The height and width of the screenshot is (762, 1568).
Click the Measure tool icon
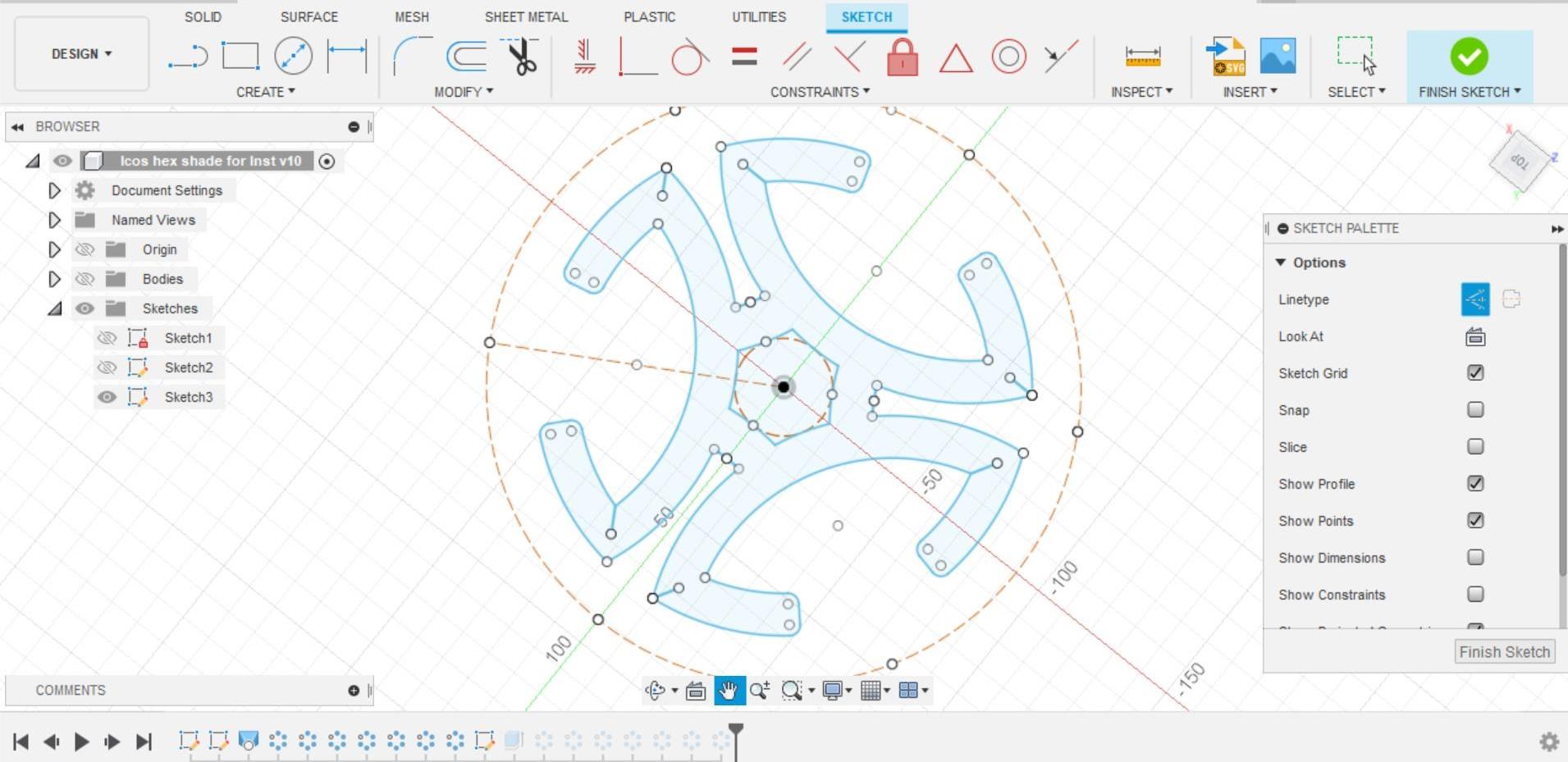tap(1142, 57)
